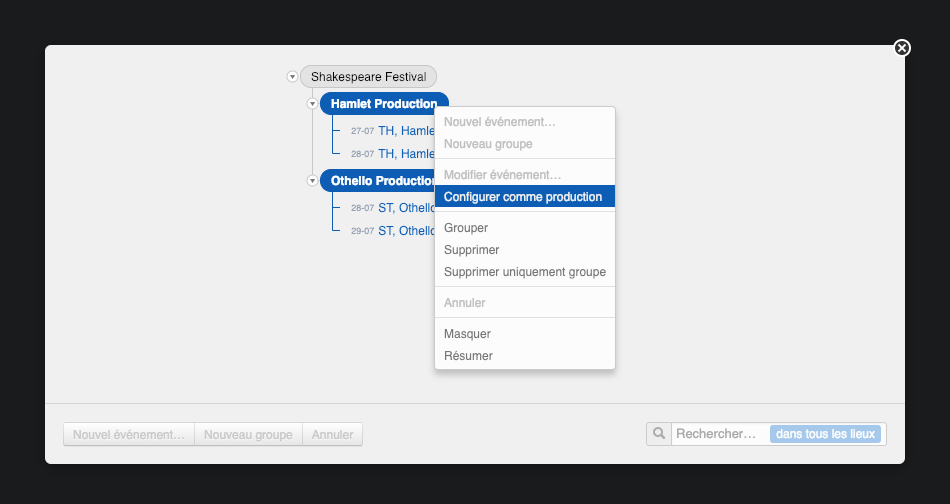Close the dialog with the X icon

(902, 48)
